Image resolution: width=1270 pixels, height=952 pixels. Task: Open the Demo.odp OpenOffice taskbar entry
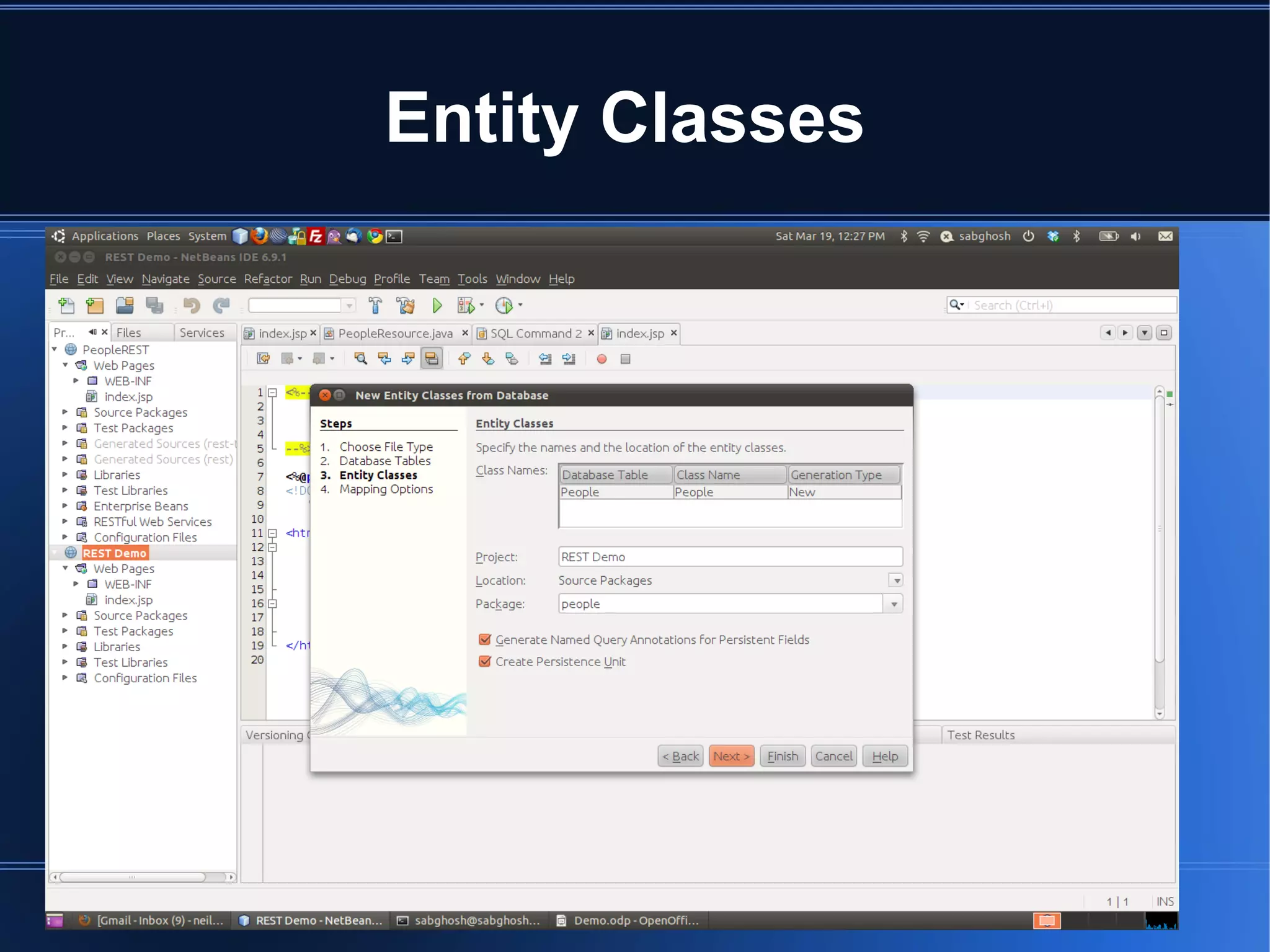pyautogui.click(x=628, y=920)
